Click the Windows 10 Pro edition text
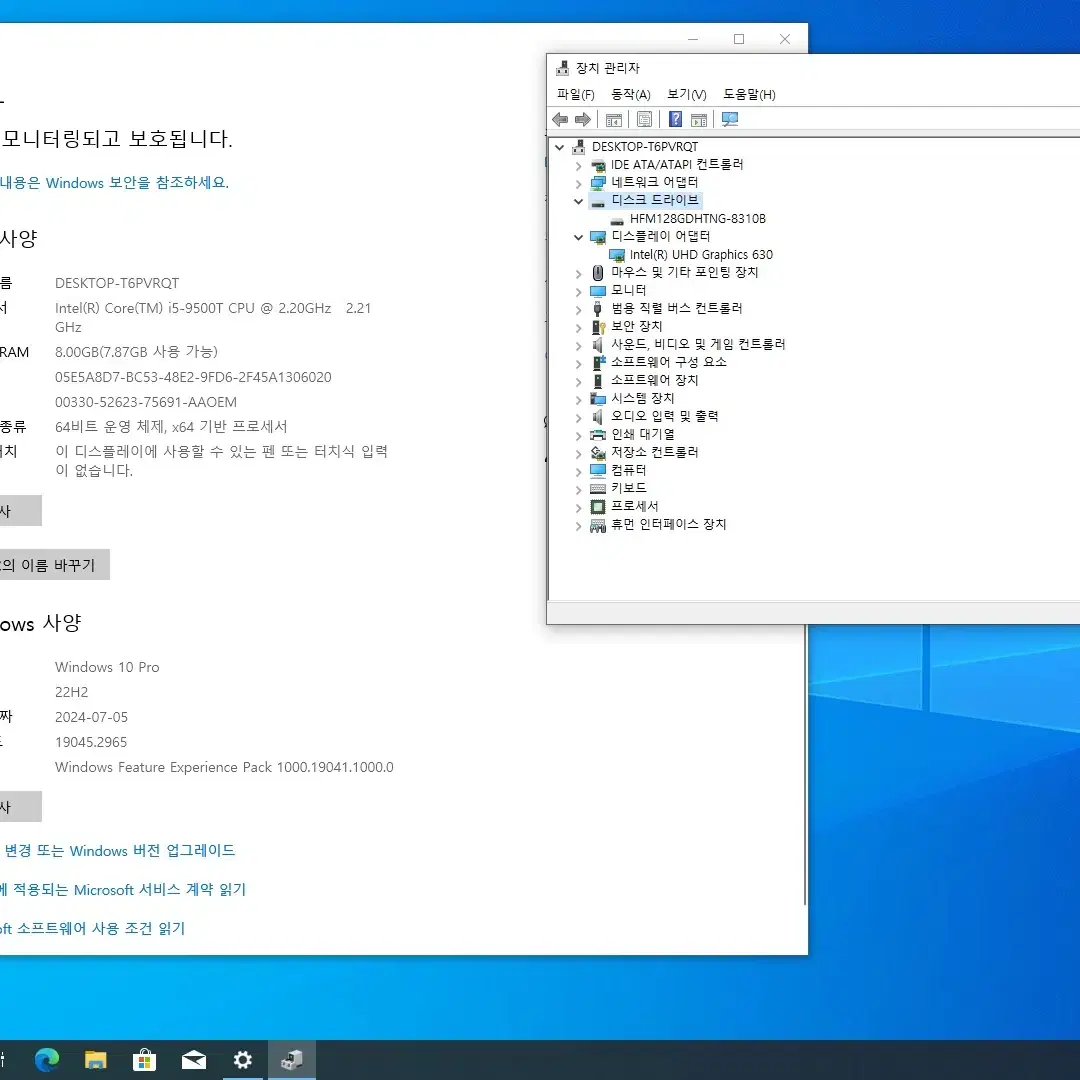The image size is (1080, 1080). click(107, 667)
